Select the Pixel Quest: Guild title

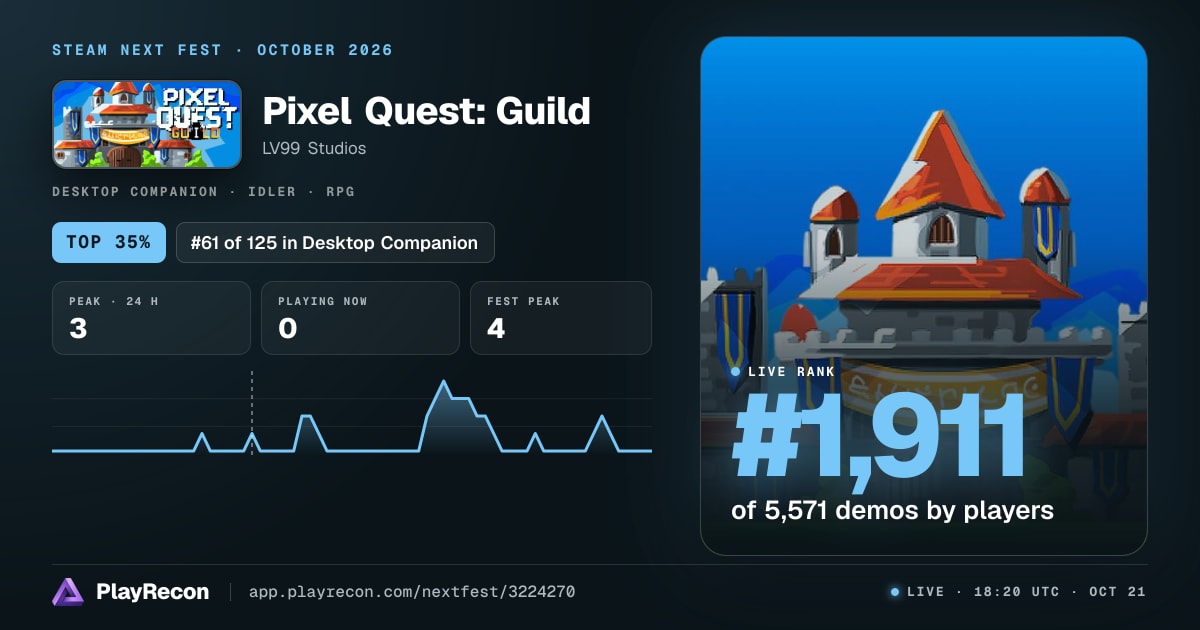pyautogui.click(x=426, y=111)
